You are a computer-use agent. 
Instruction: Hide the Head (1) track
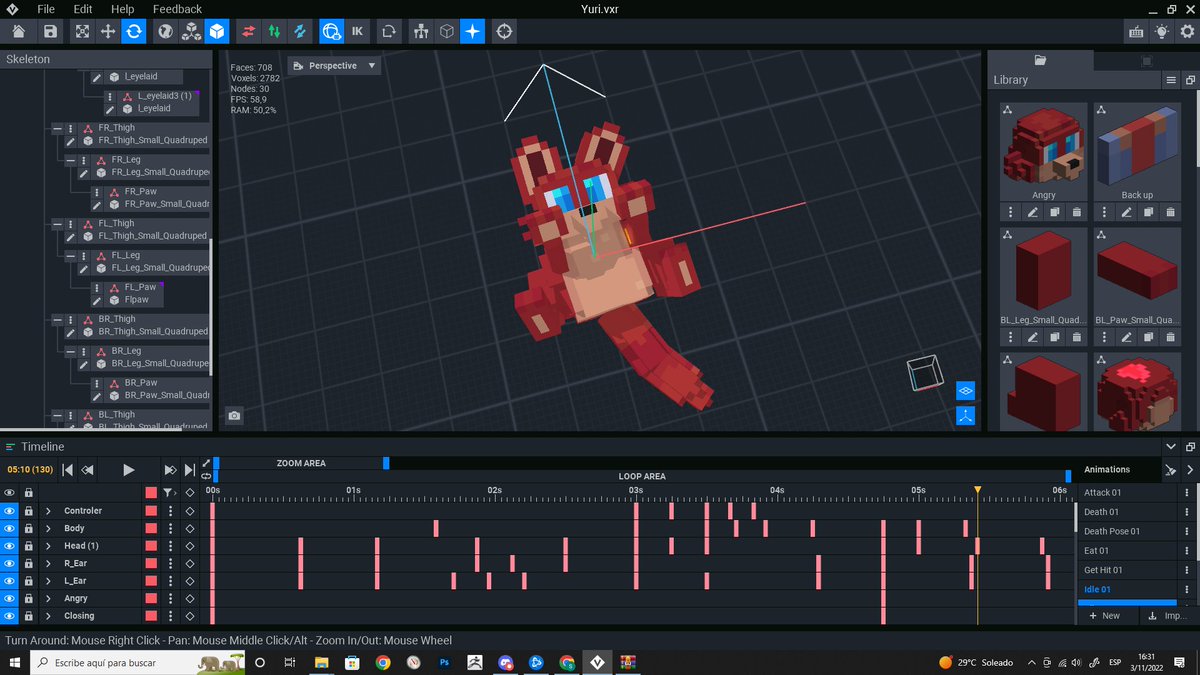[9, 546]
